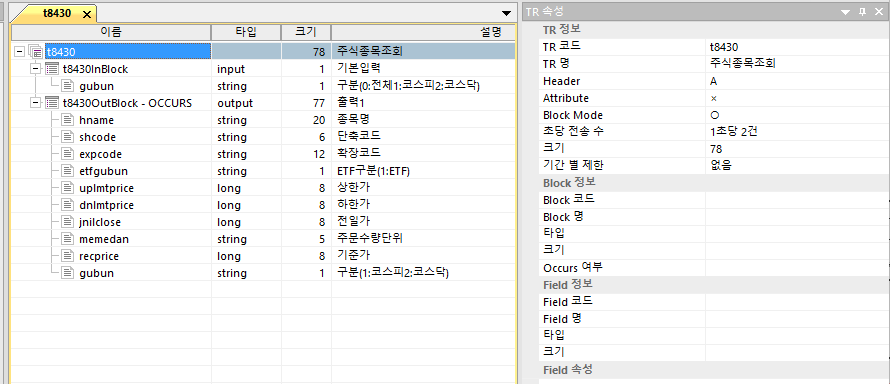Viewport: 890px width, 384px height.
Task: Click the Occurs 여부 value field
Action: pos(796,268)
